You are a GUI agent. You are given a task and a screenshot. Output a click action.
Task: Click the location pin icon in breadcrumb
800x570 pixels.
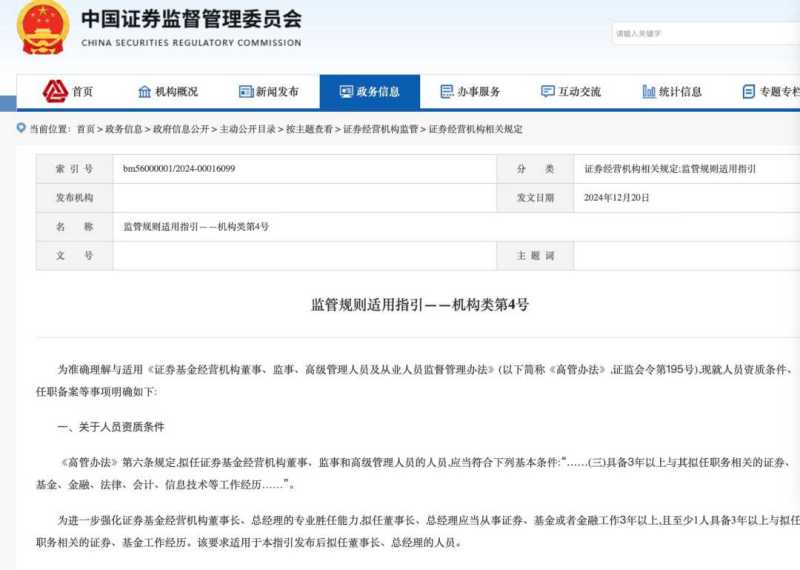tap(21, 128)
